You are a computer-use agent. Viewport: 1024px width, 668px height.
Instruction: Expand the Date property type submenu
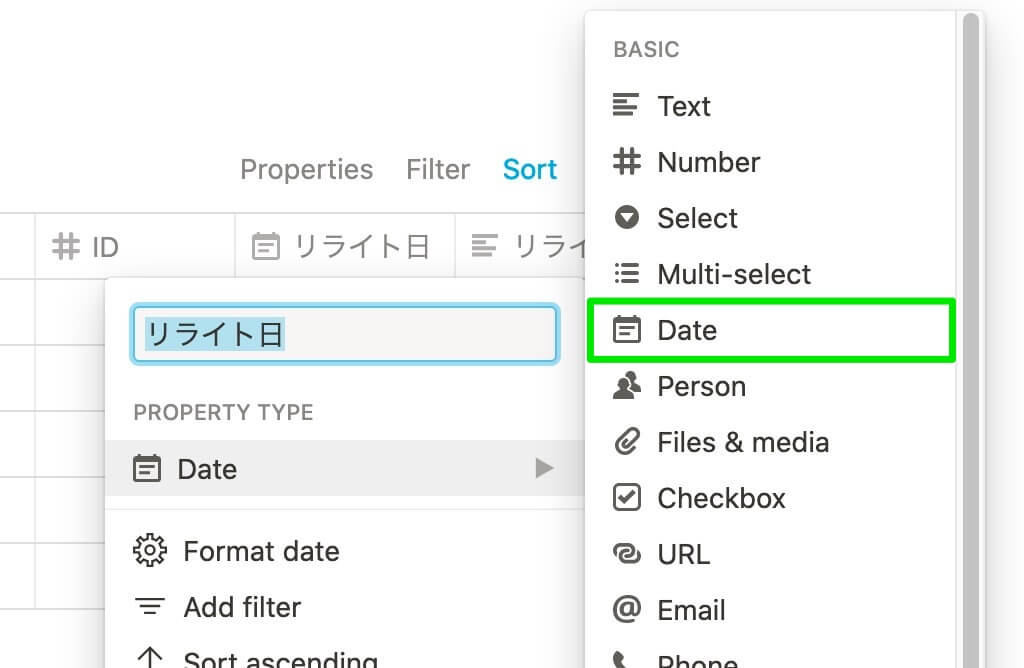pyautogui.click(x=345, y=468)
